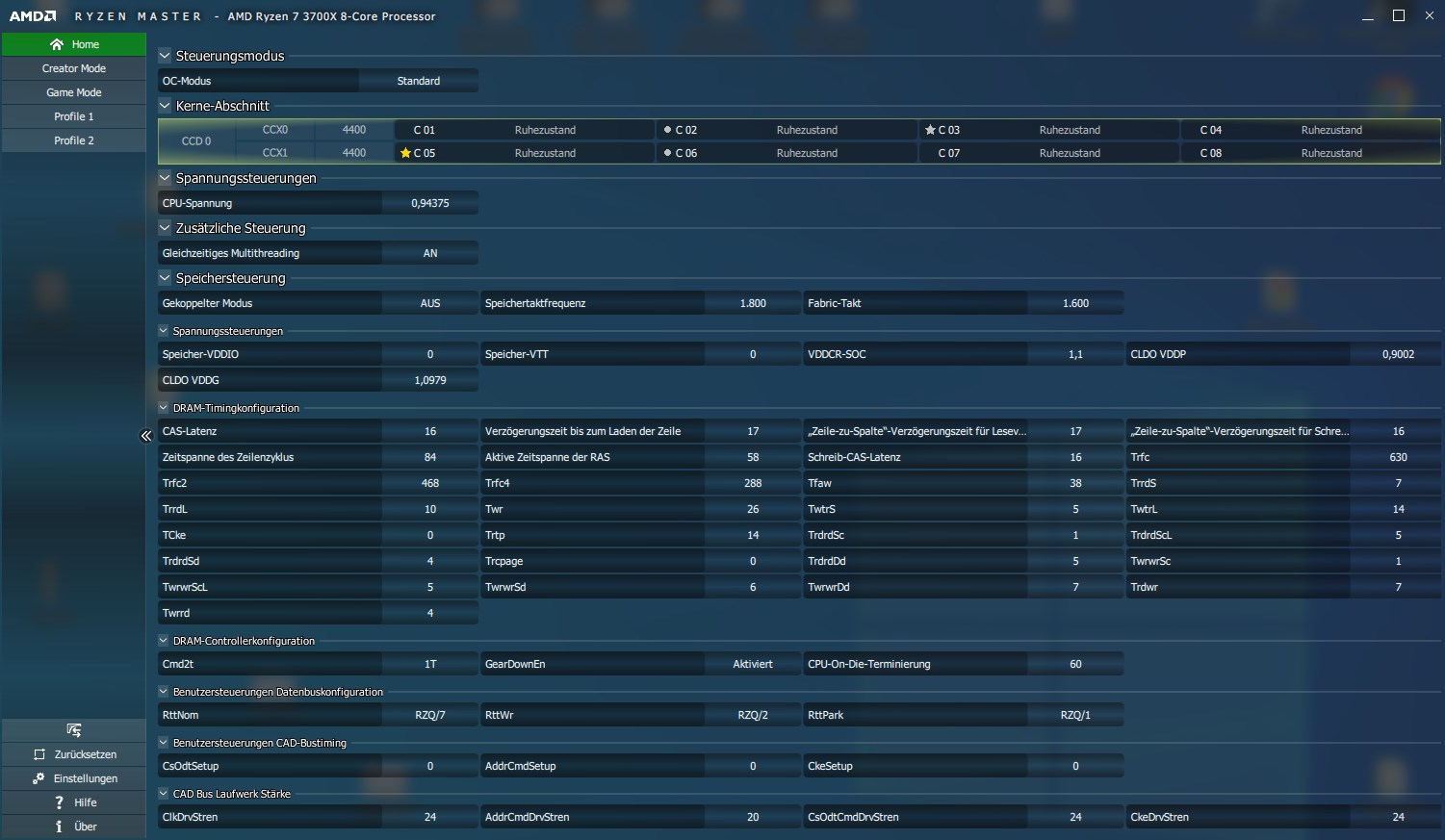Screen dimensions: 1445x840
Task: Click the sidebar collapse double-chevron icon
Action: pos(146,436)
